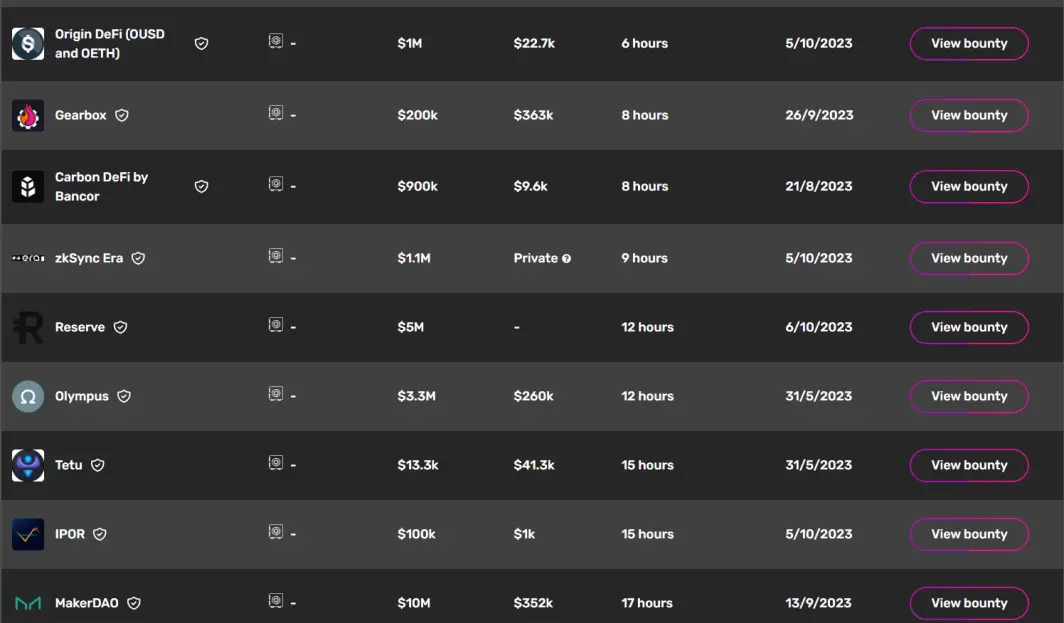1064x623 pixels.
Task: Open View bounty for Origin DeFi
Action: point(969,43)
